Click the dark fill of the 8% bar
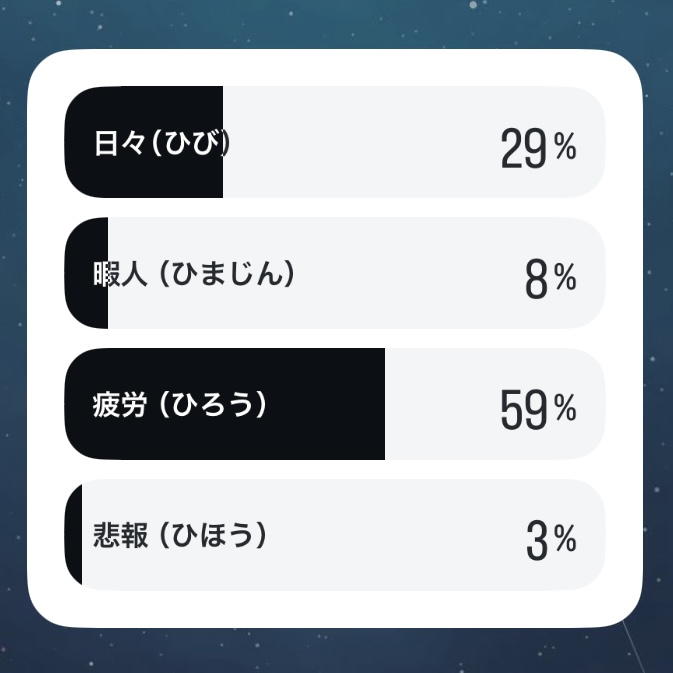Image resolution: width=673 pixels, height=673 pixels. (x=86, y=273)
